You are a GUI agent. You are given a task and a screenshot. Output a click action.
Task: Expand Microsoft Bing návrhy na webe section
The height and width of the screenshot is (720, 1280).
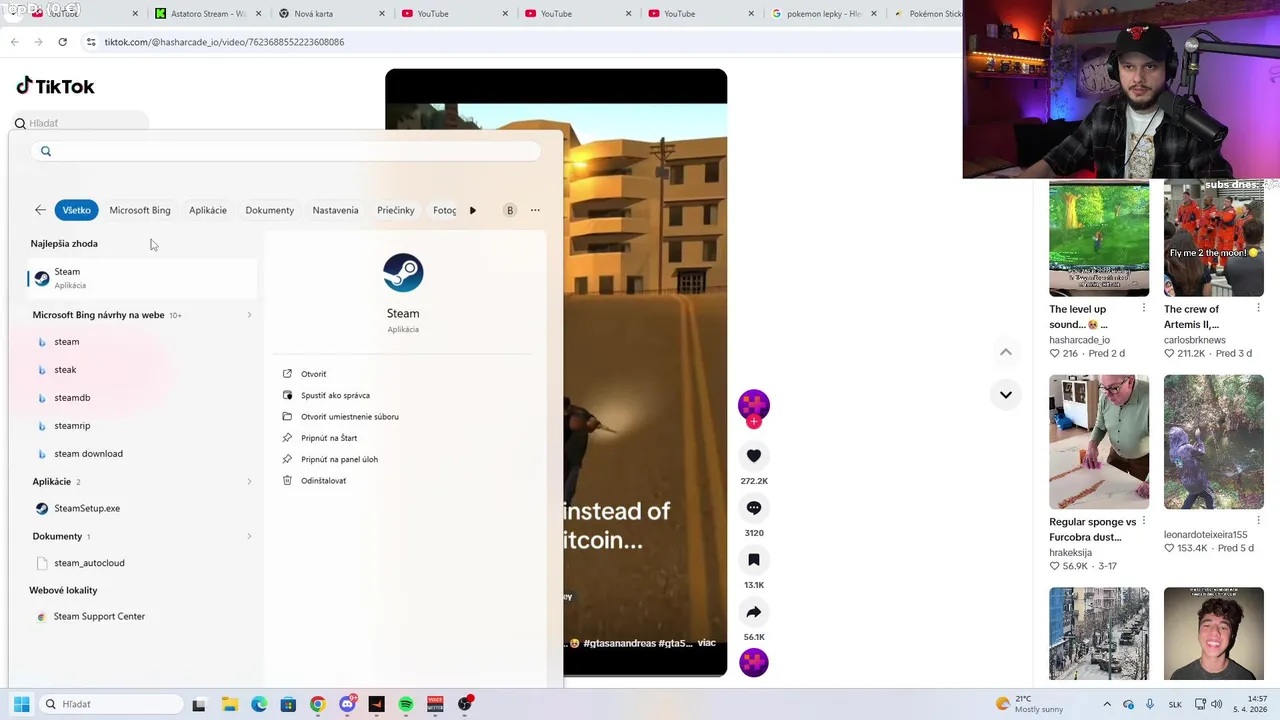pyautogui.click(x=249, y=315)
